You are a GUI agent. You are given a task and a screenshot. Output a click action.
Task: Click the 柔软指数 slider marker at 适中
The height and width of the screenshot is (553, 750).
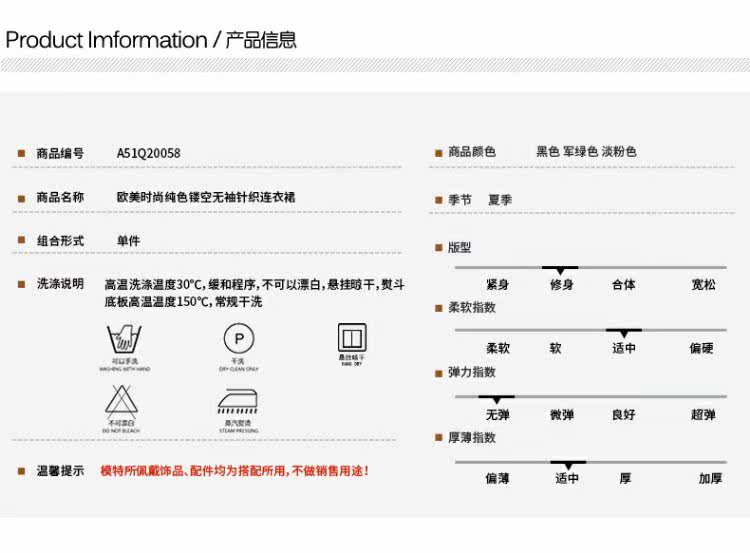pyautogui.click(x=624, y=332)
